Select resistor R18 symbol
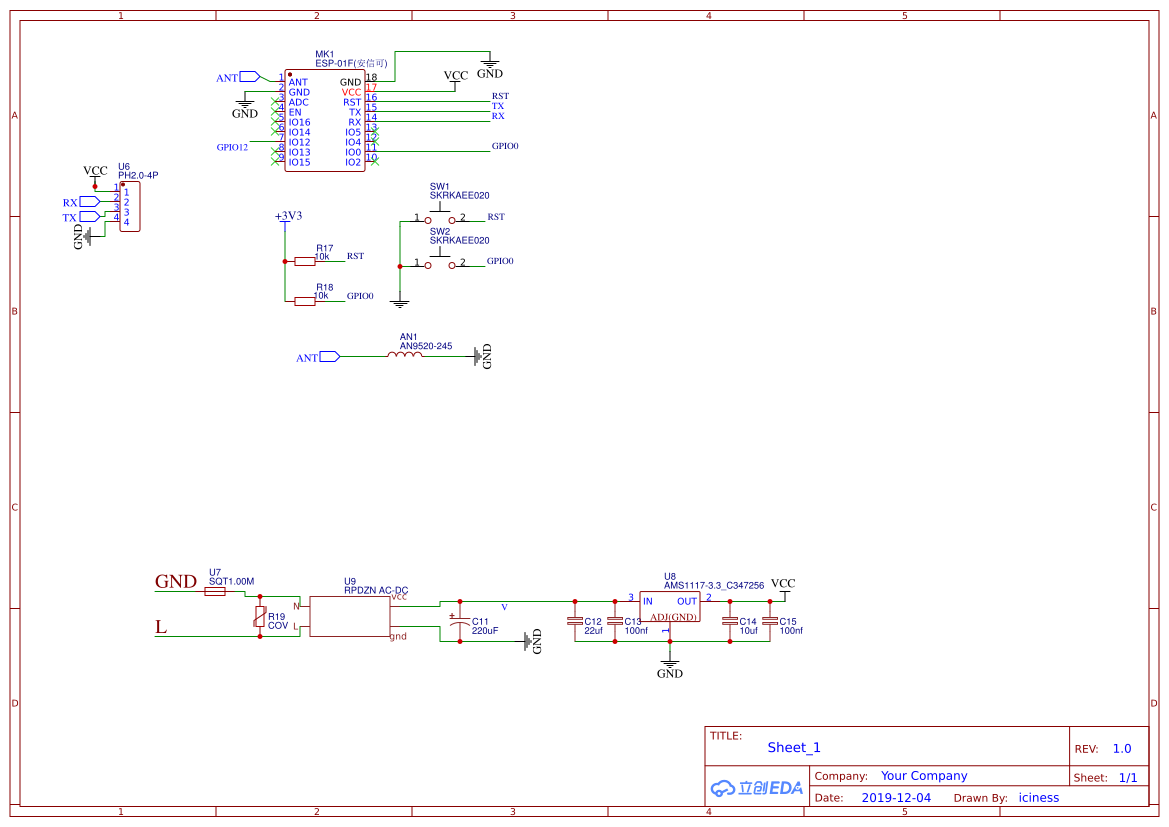Screen dimensions: 1169x827 pos(305,301)
